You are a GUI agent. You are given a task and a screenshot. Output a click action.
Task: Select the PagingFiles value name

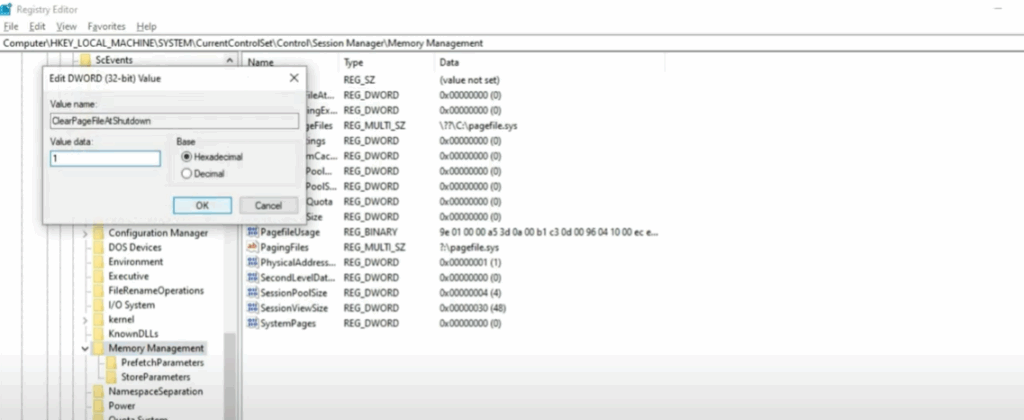(x=284, y=248)
